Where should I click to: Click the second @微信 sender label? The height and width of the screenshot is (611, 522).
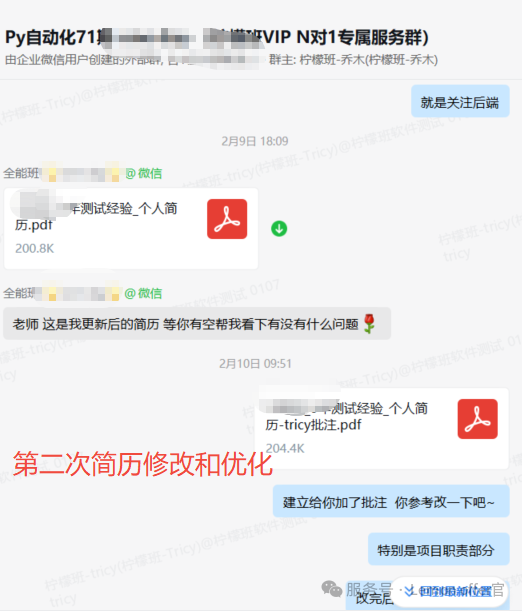[143, 293]
